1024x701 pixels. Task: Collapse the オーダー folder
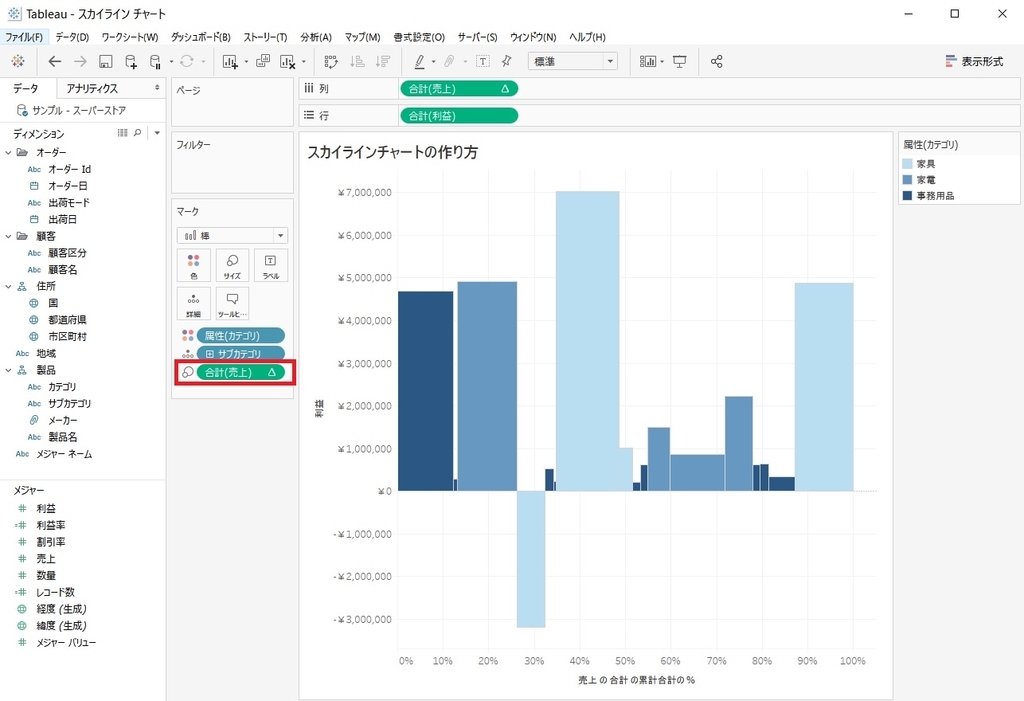click(x=8, y=152)
